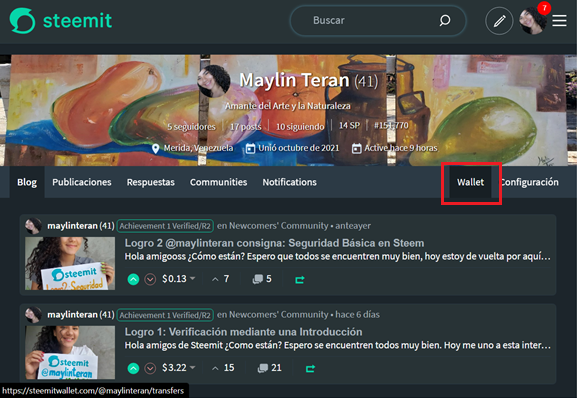Viewport: 577px width, 398px height.
Task: Open the pencil compose post icon
Action: pyautogui.click(x=499, y=21)
